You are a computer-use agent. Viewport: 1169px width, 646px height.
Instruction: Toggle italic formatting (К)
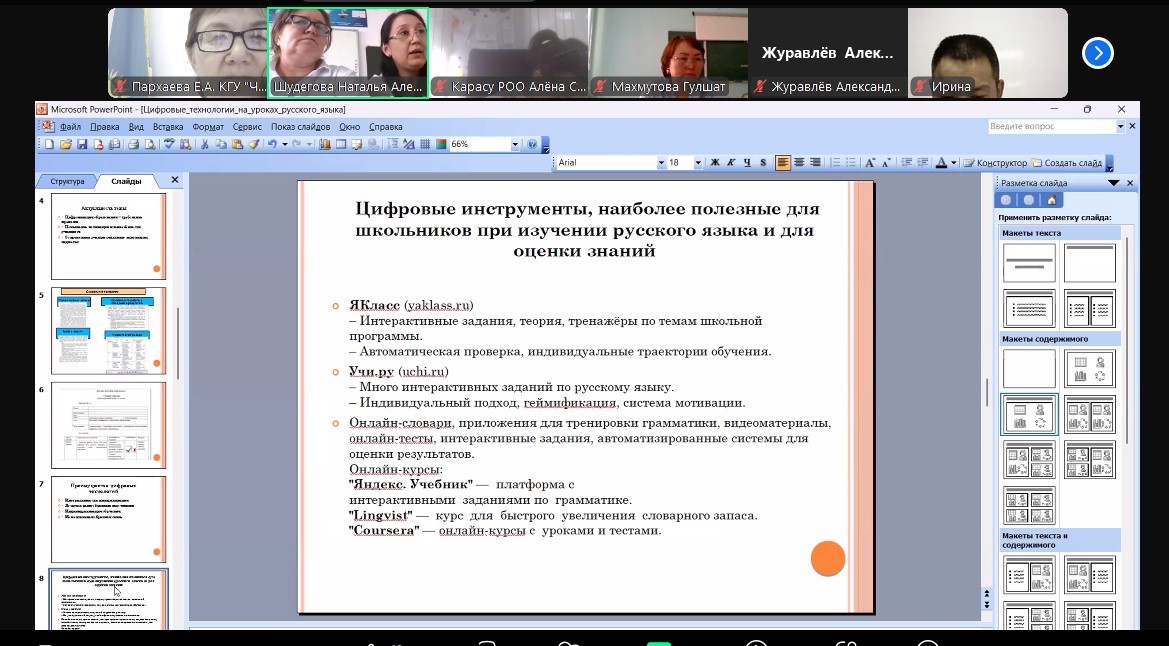(x=731, y=163)
